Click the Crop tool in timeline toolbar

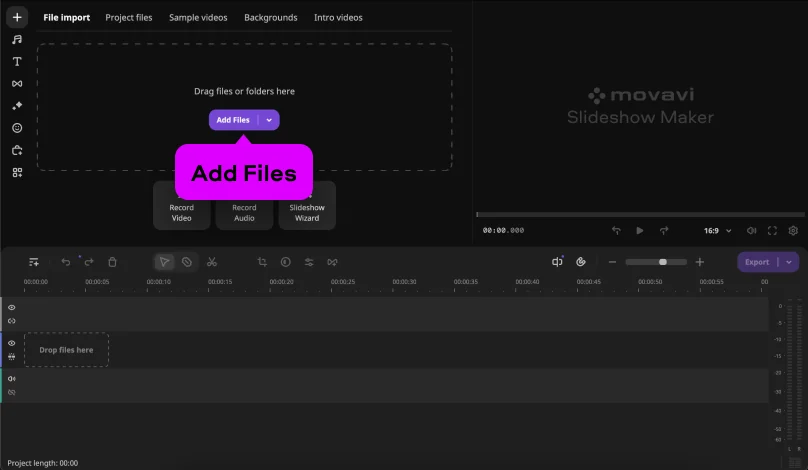click(x=262, y=262)
